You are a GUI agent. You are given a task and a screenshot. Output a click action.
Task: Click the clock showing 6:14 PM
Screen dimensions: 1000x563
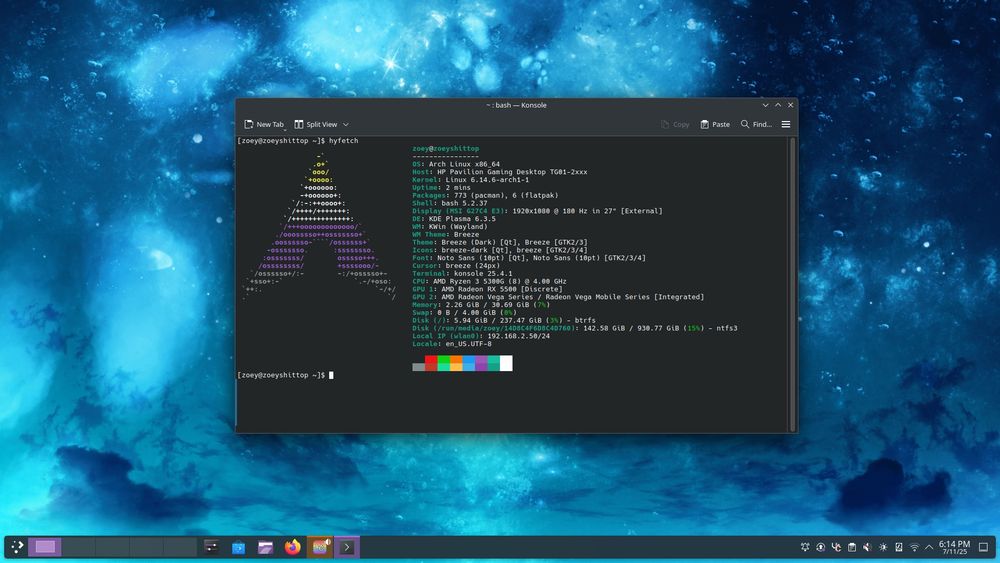pyautogui.click(x=954, y=547)
